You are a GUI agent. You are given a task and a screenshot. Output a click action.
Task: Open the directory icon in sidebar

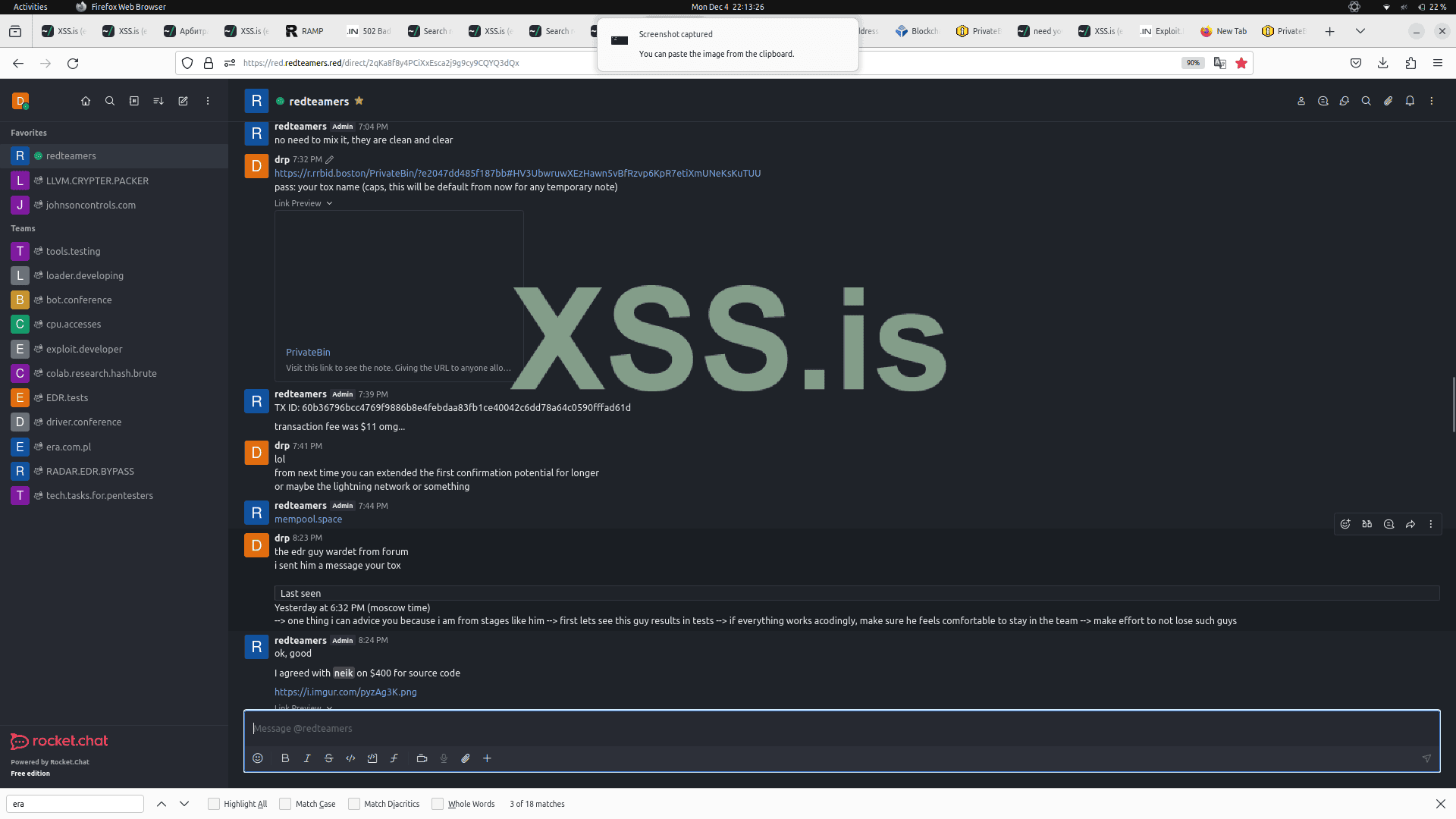pyautogui.click(x=134, y=101)
